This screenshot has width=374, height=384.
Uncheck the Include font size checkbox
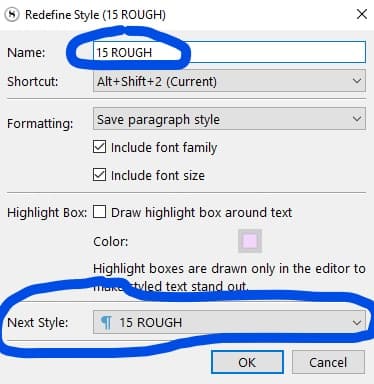click(x=99, y=175)
